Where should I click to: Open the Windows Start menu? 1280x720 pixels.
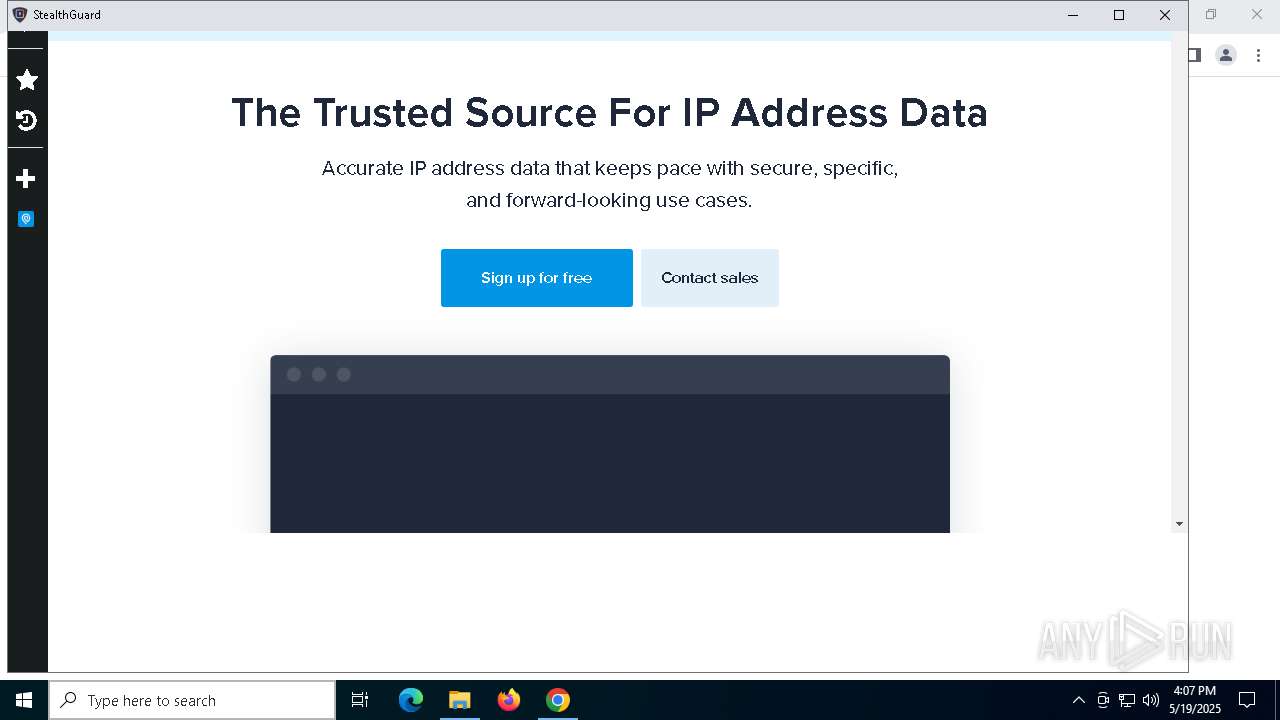24,700
